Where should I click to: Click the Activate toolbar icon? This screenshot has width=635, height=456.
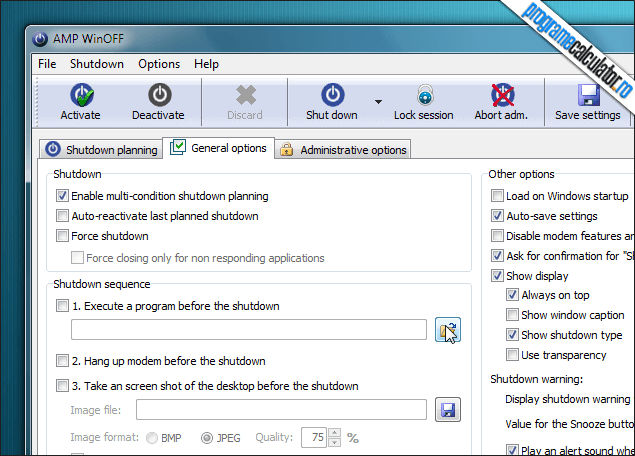(x=81, y=95)
